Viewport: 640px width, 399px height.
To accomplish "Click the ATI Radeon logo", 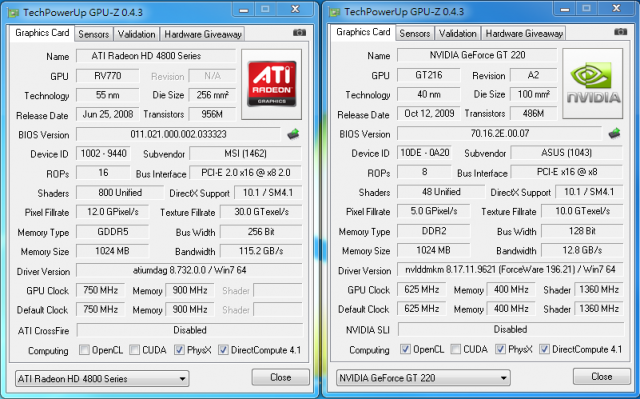I will tap(272, 84).
